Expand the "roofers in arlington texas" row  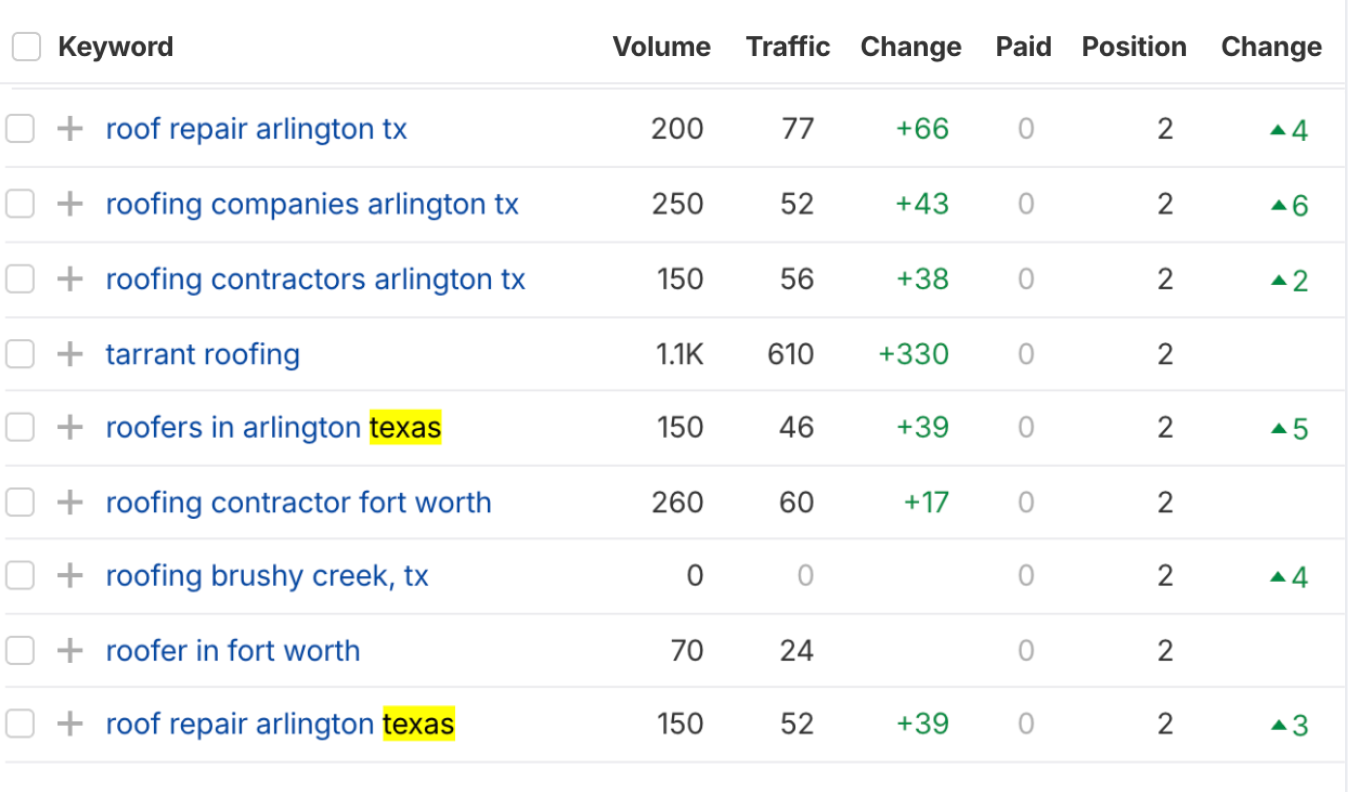[68, 427]
